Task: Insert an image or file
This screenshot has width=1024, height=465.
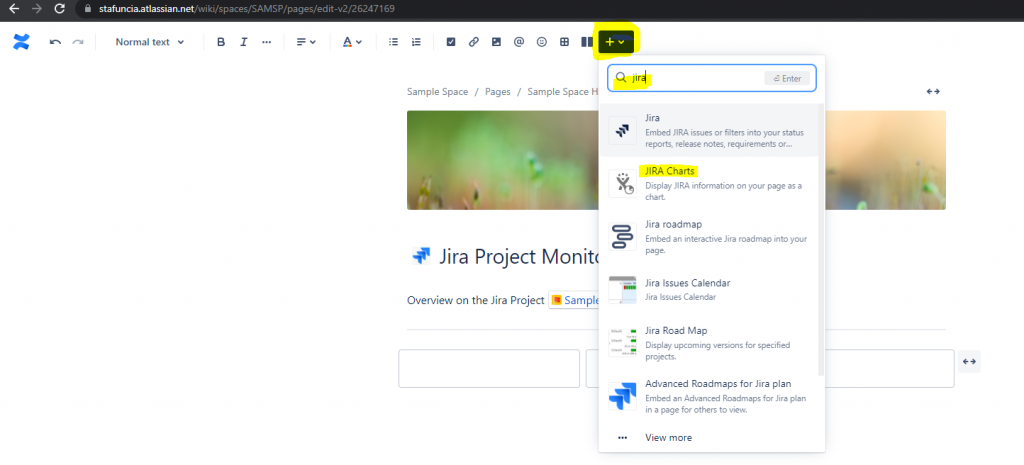Action: [x=496, y=42]
